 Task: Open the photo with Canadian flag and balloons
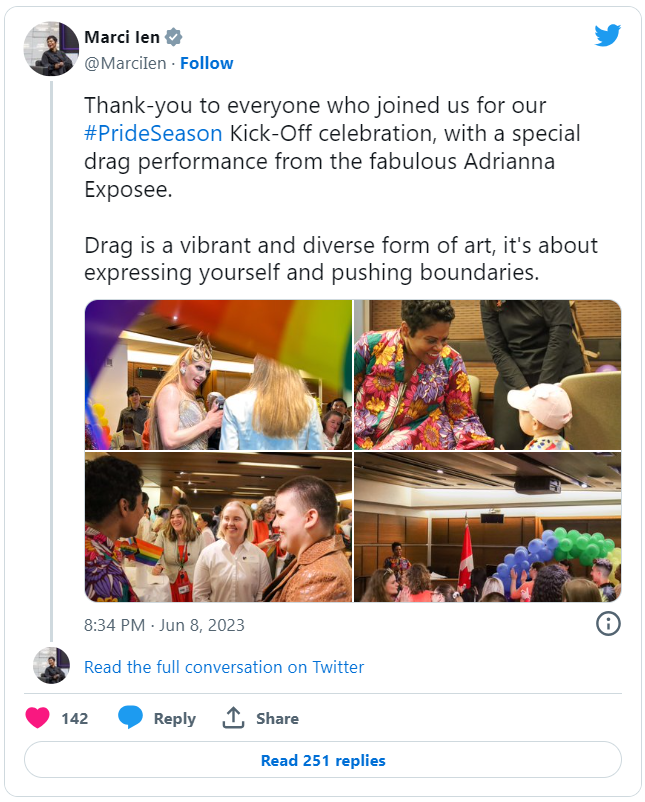coord(487,527)
